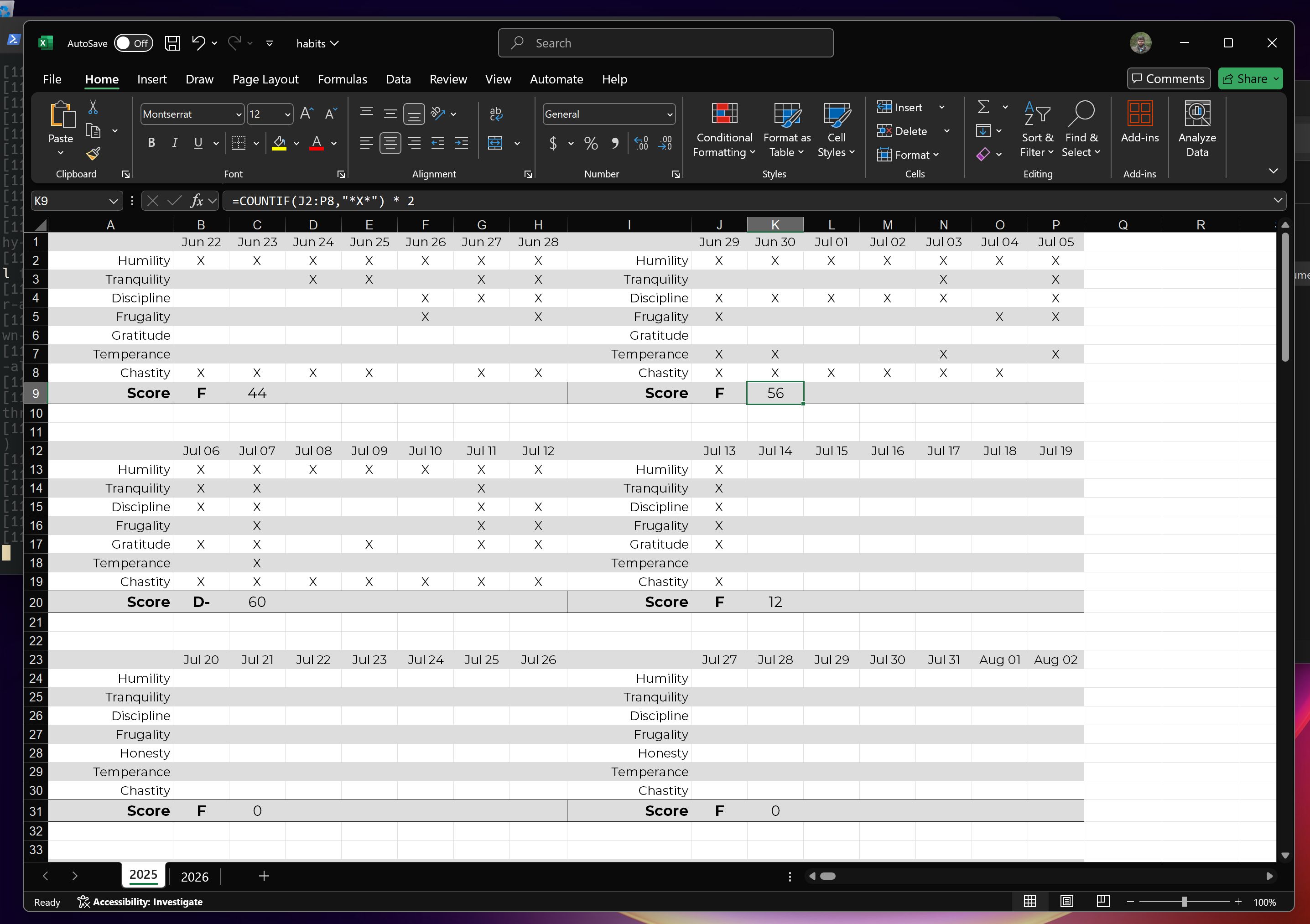The width and height of the screenshot is (1310, 924).
Task: Apply the Percent number style
Action: pyautogui.click(x=591, y=144)
